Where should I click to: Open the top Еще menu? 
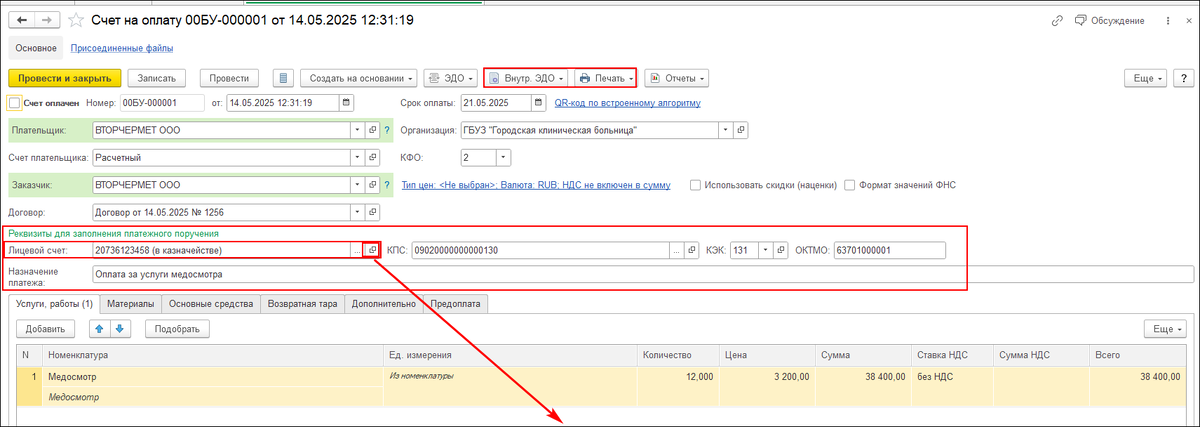point(1145,78)
